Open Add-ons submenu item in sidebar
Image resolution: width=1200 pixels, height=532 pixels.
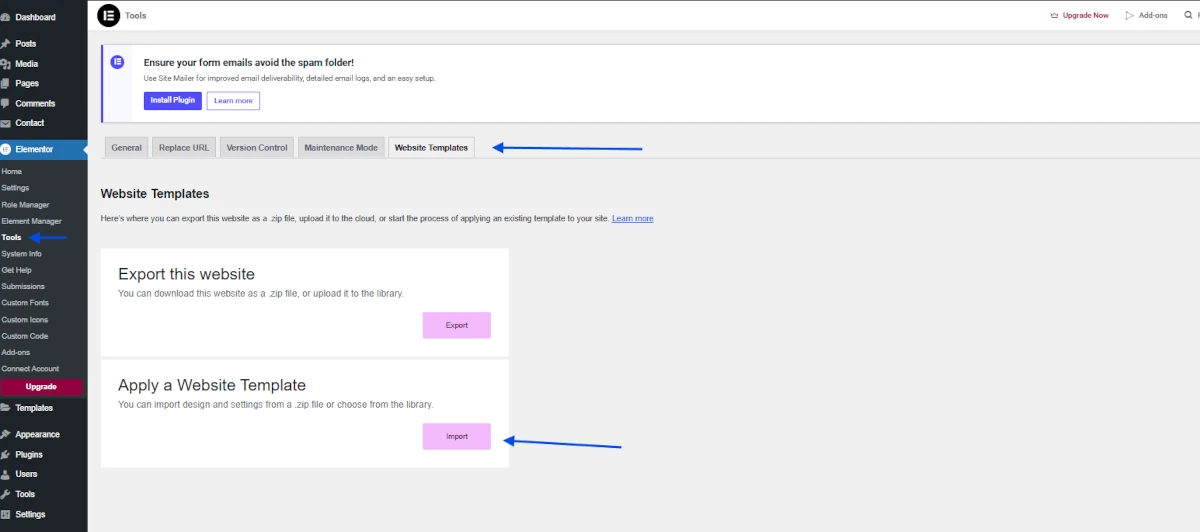coord(16,352)
